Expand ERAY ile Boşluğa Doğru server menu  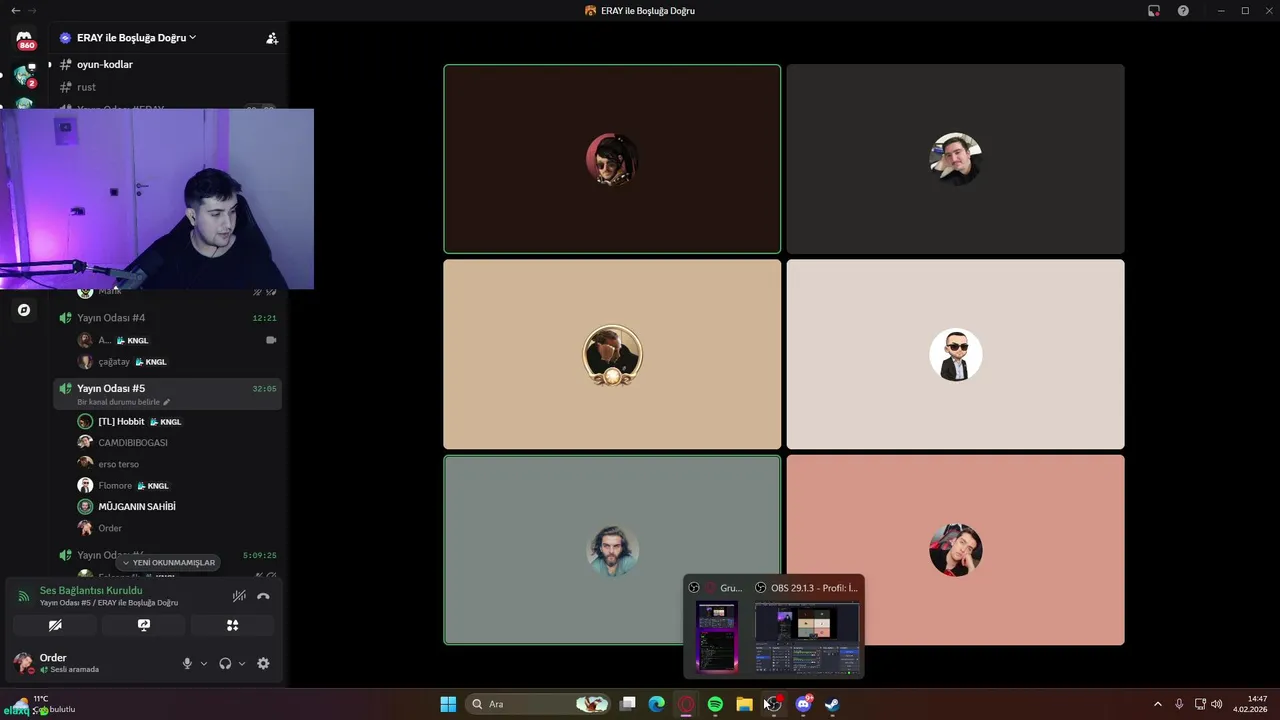137,38
